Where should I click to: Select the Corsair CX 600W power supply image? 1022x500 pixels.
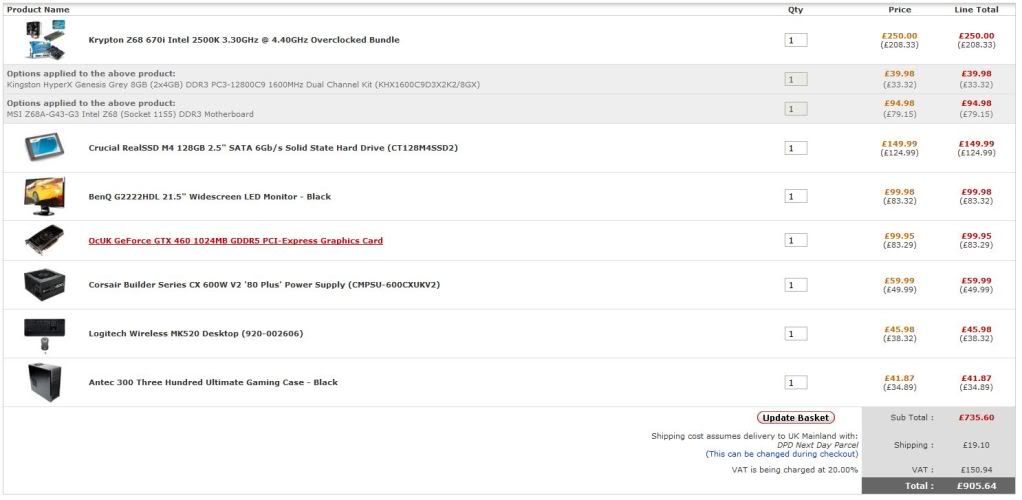coord(45,285)
